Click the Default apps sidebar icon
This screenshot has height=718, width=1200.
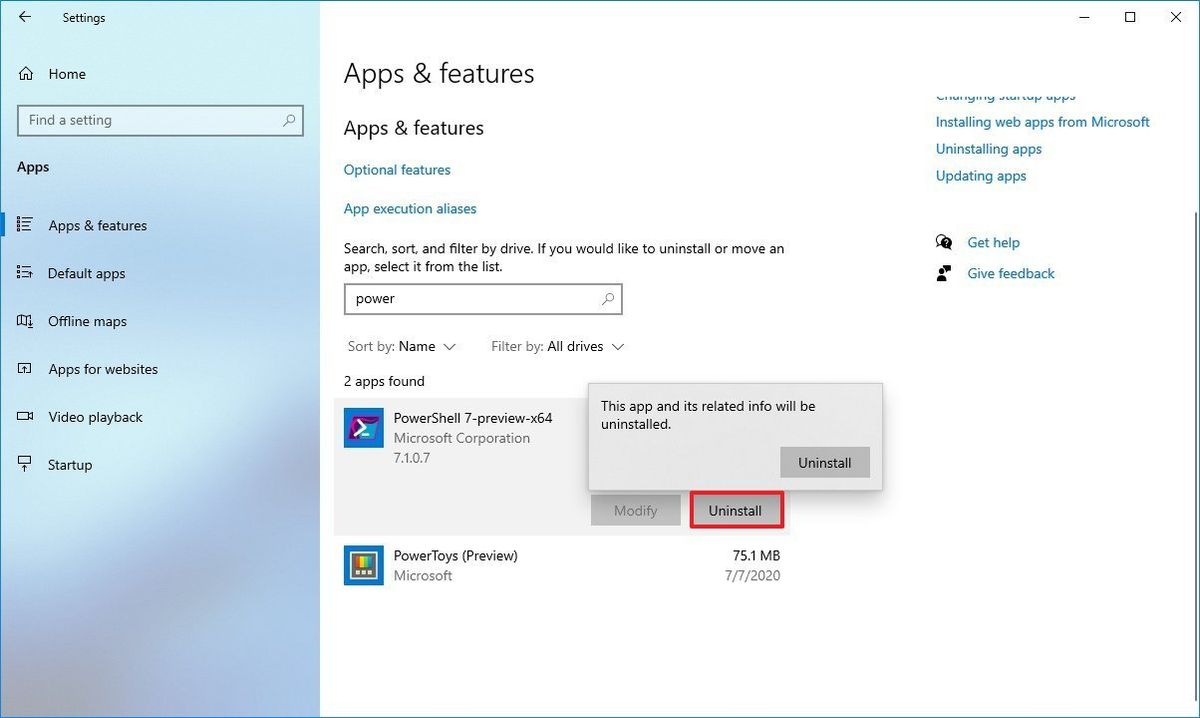[x=26, y=273]
